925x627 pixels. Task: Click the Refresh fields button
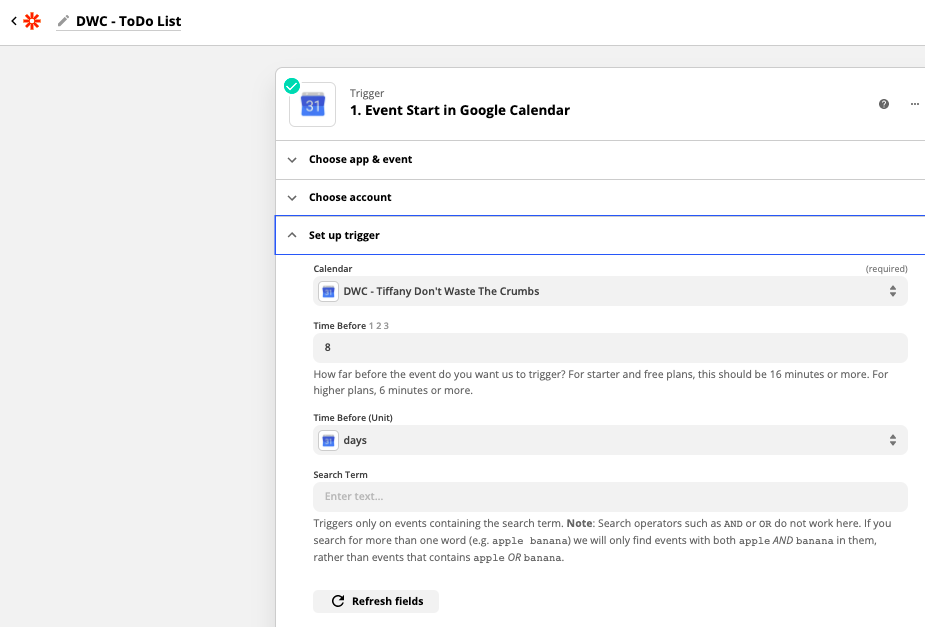click(376, 602)
